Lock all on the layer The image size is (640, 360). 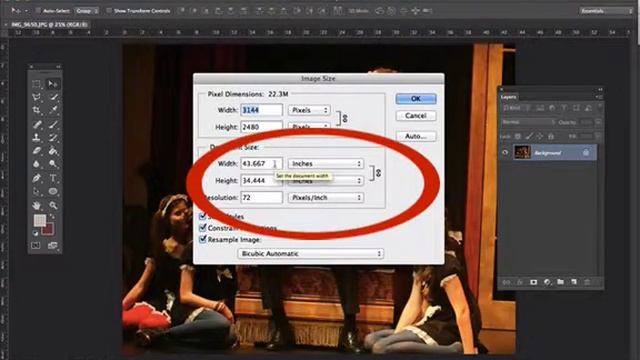click(x=551, y=136)
